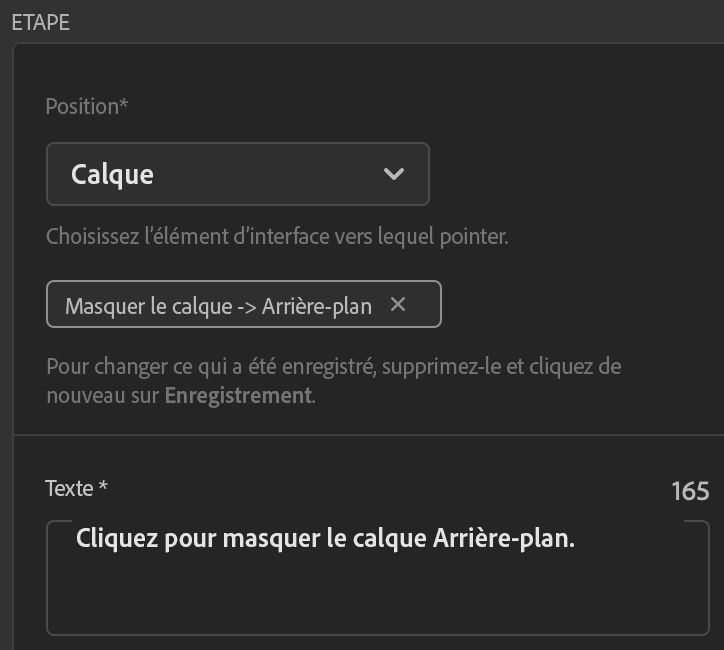
Task: Click the hint starting with 'Choisissez l'élément d'interface'
Action: pyautogui.click(x=277, y=237)
